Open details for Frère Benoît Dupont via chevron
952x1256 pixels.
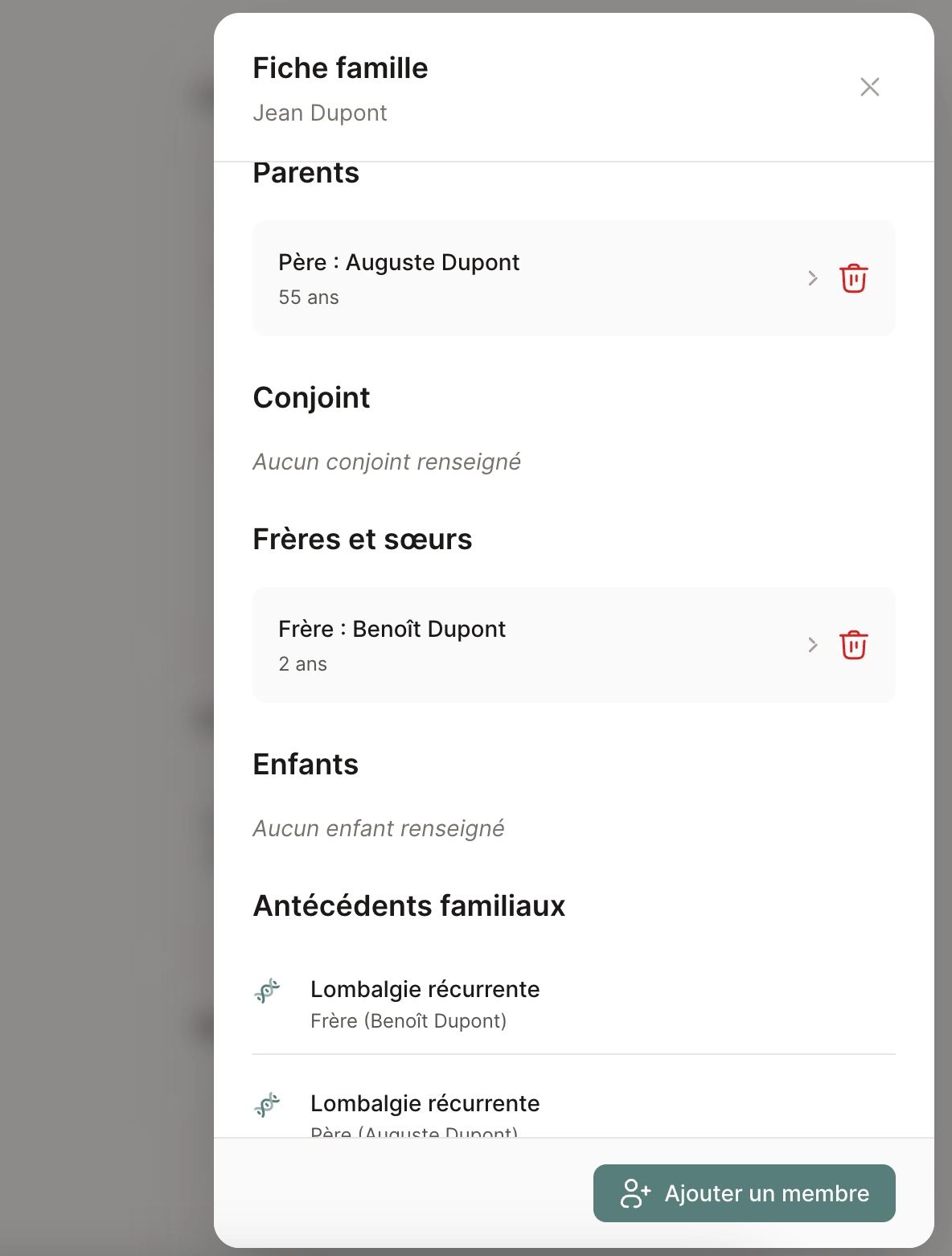point(812,645)
